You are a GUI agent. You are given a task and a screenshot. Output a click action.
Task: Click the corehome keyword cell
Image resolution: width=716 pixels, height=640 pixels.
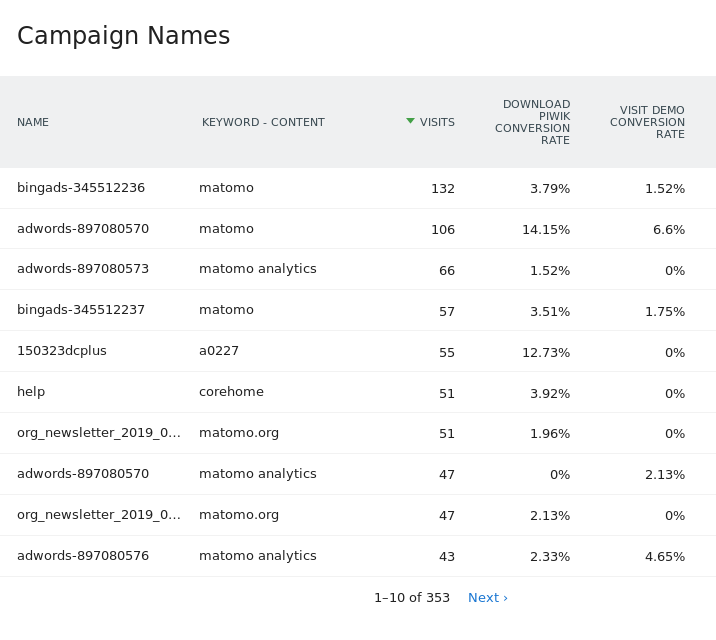pos(231,392)
